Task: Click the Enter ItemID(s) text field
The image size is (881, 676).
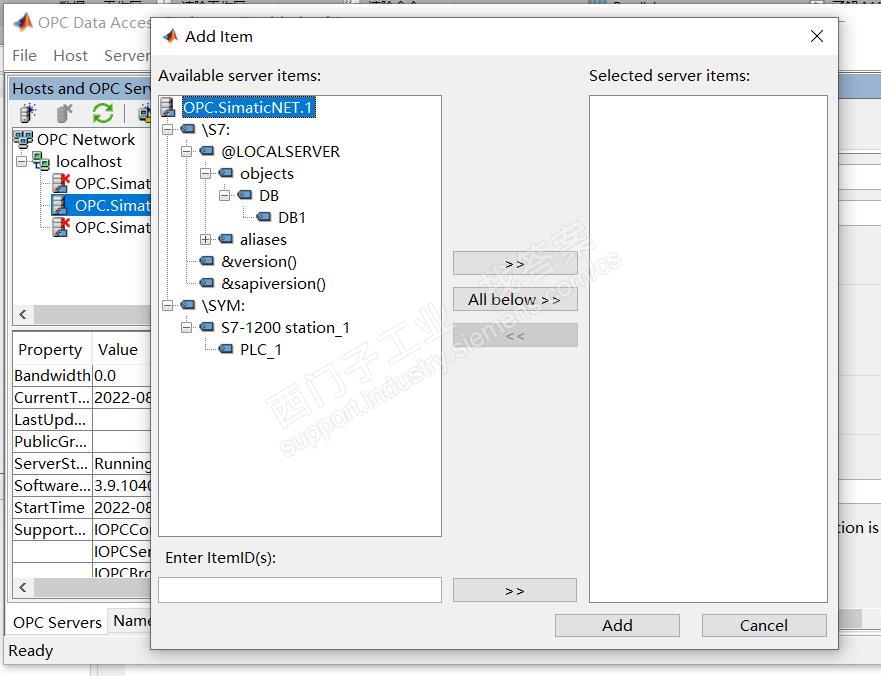Action: click(x=300, y=590)
